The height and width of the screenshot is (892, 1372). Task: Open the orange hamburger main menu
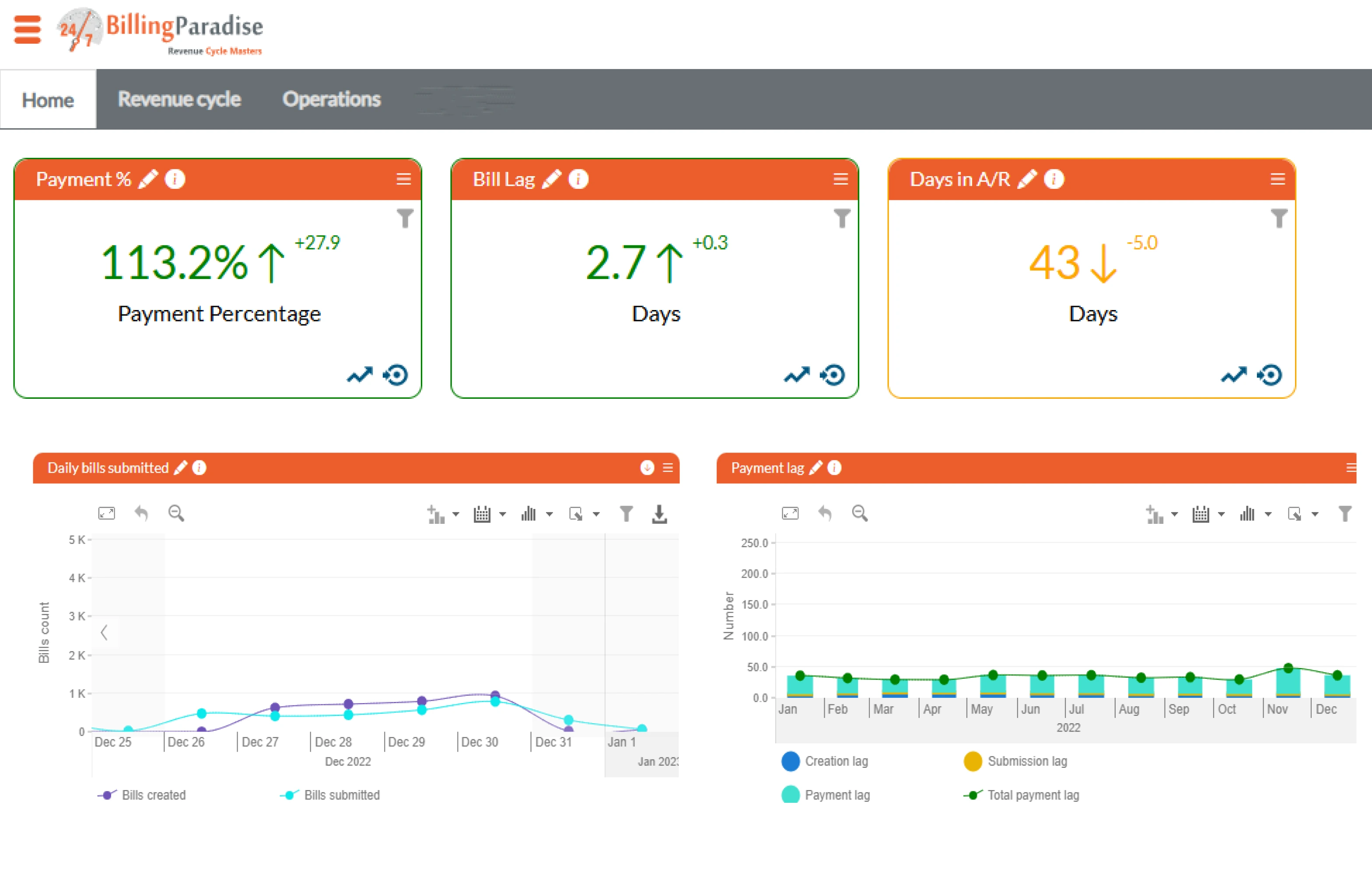(27, 29)
